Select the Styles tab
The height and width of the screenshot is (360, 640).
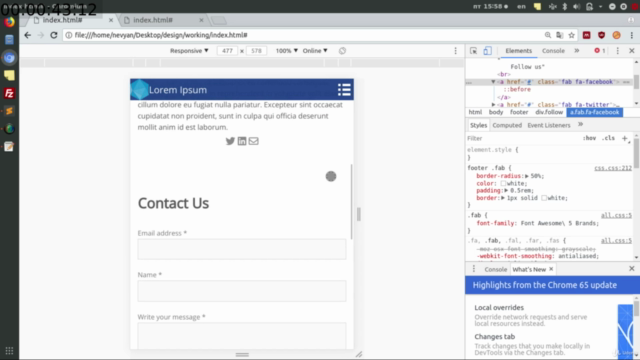pyautogui.click(x=478, y=125)
